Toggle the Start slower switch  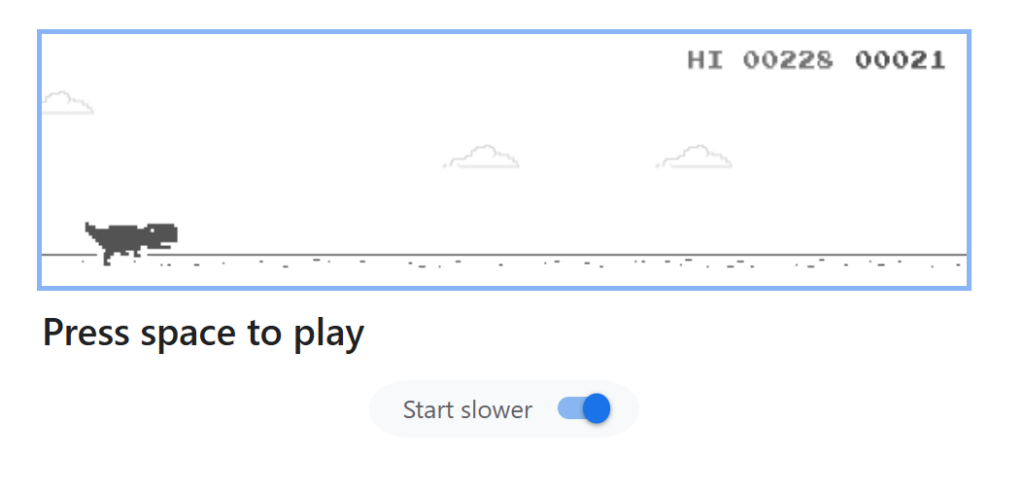point(584,409)
